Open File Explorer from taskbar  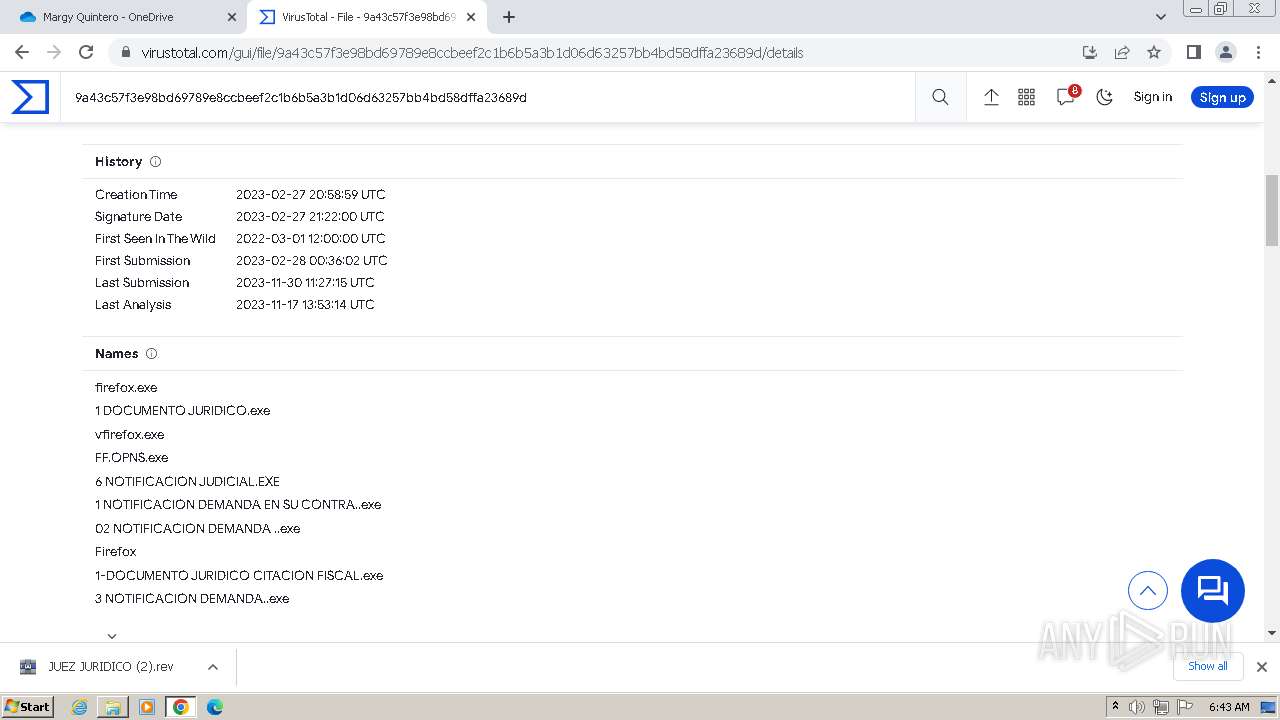pos(113,707)
